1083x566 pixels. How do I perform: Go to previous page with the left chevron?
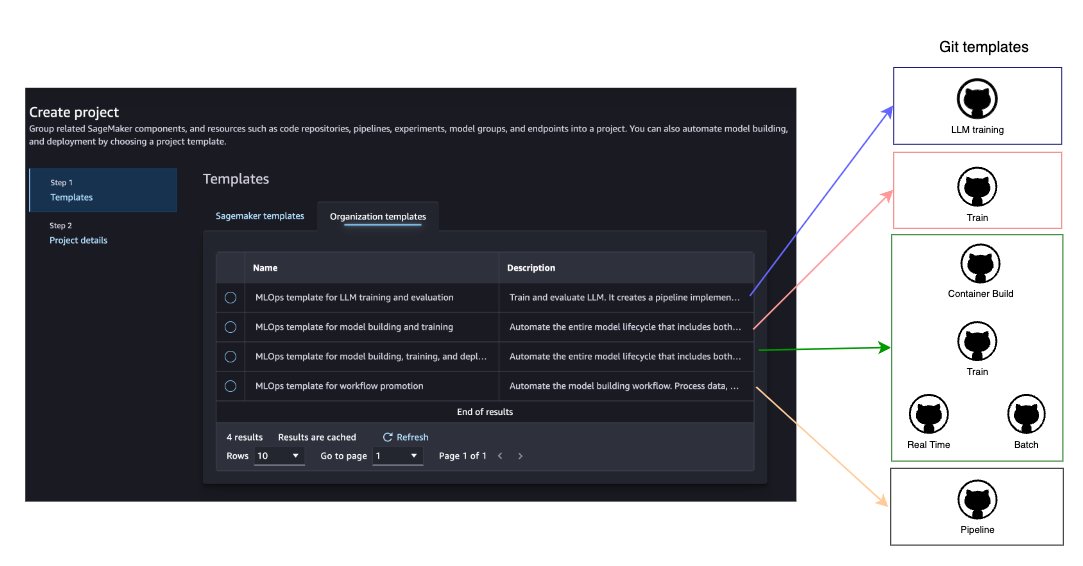(501, 456)
